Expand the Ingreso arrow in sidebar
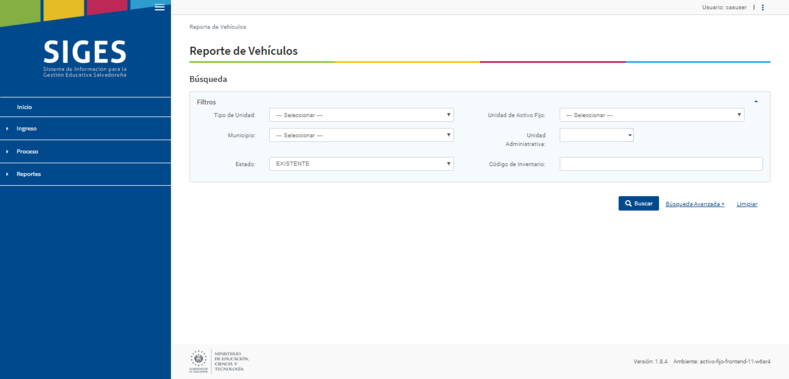 point(8,129)
